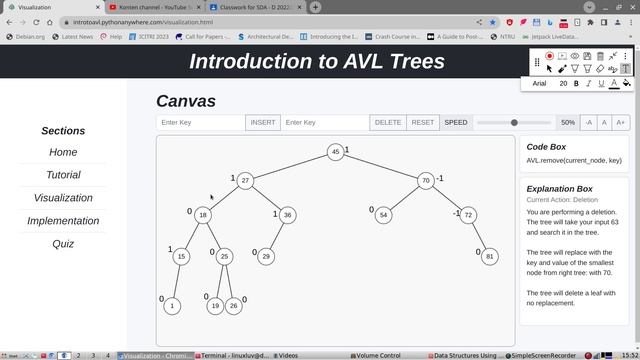Expand the bookmarks bar overflow chevron
The width and height of the screenshot is (640, 360).
630,37
